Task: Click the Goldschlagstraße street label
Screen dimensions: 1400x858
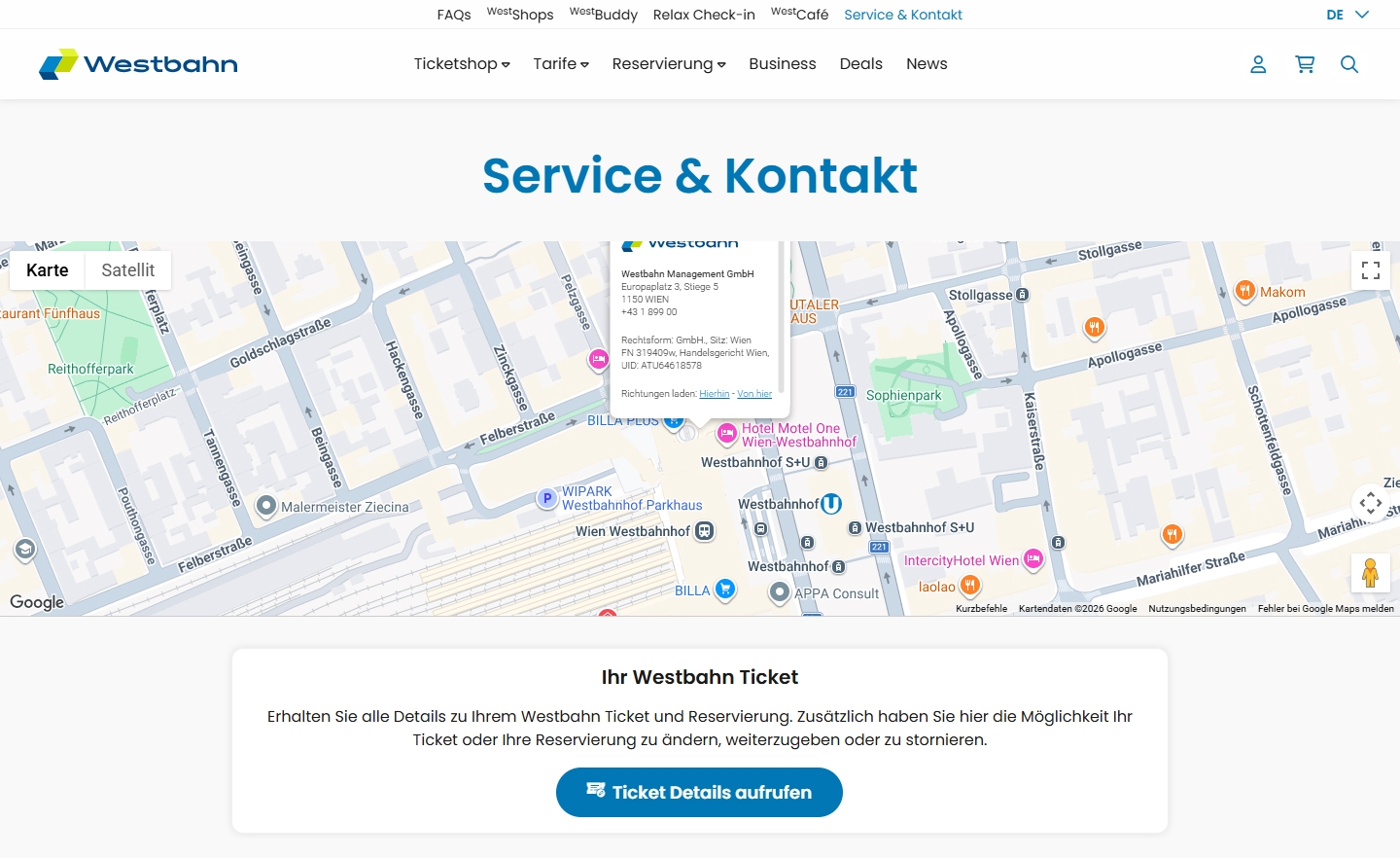Action: [280, 344]
